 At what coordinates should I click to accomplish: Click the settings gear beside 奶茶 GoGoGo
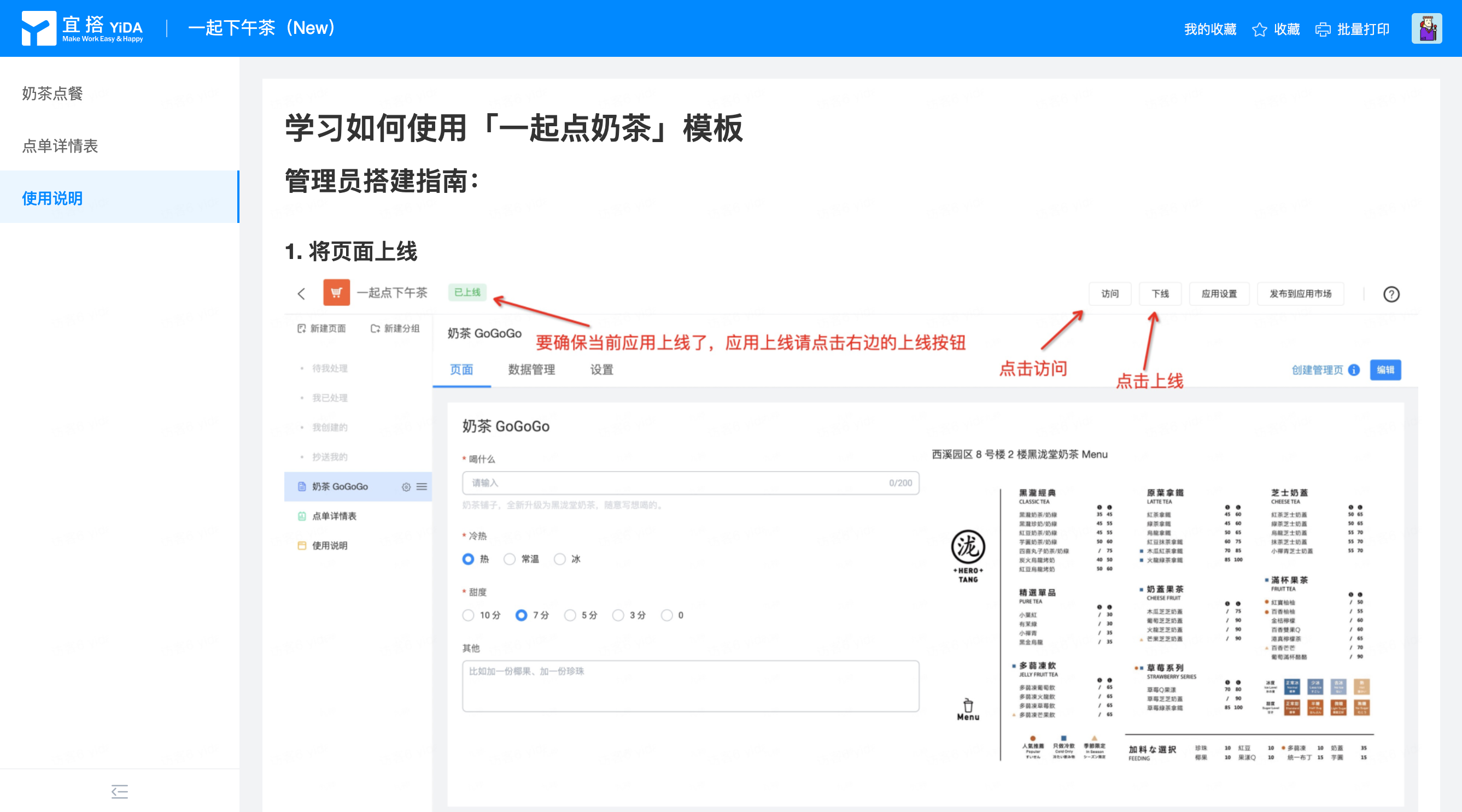406,487
